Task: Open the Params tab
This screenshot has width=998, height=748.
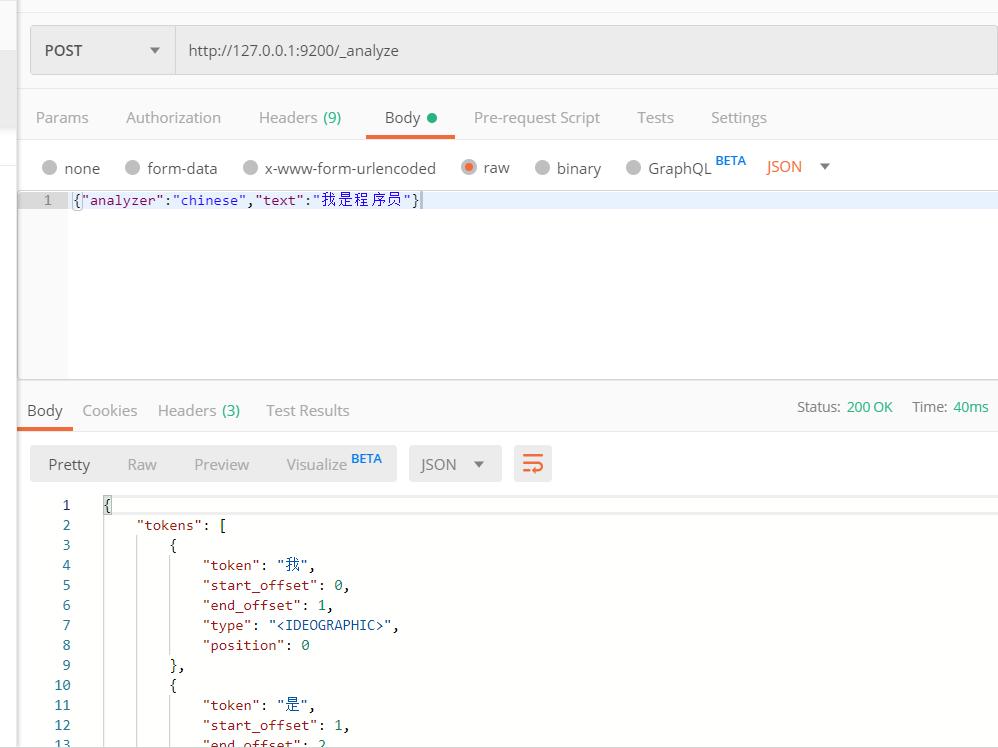Action: [62, 118]
